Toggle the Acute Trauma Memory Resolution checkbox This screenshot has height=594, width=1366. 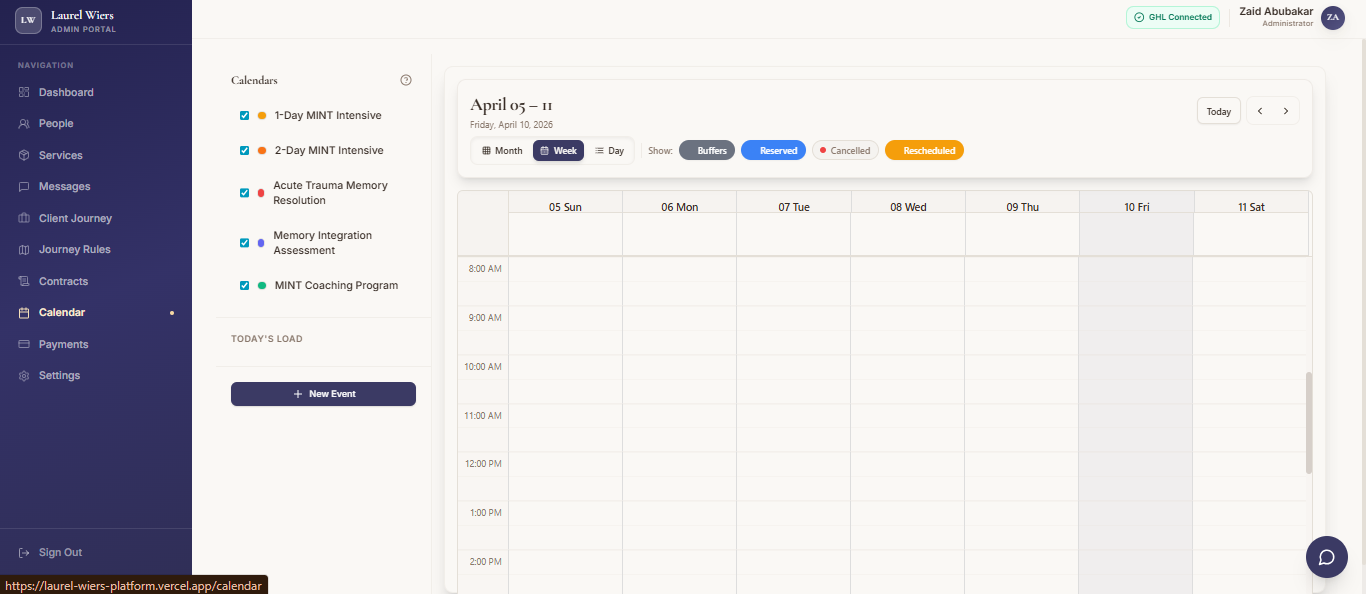[244, 193]
